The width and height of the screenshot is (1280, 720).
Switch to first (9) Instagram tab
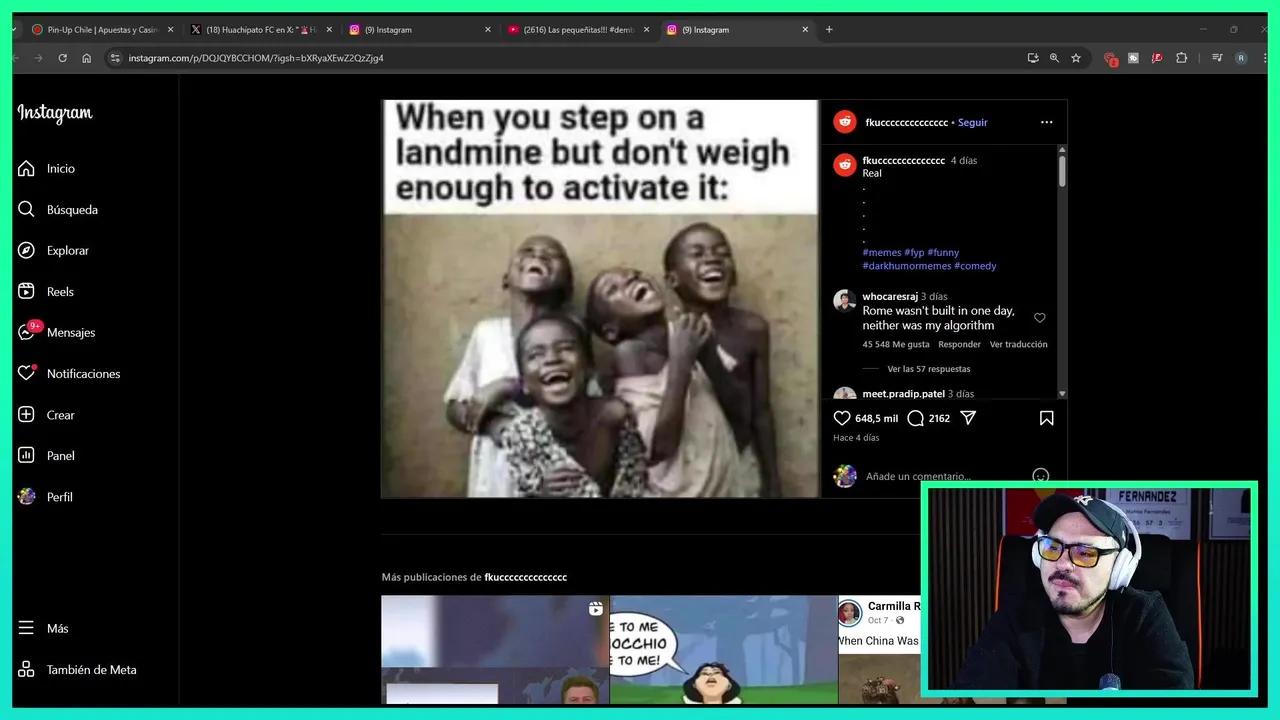tap(418, 30)
